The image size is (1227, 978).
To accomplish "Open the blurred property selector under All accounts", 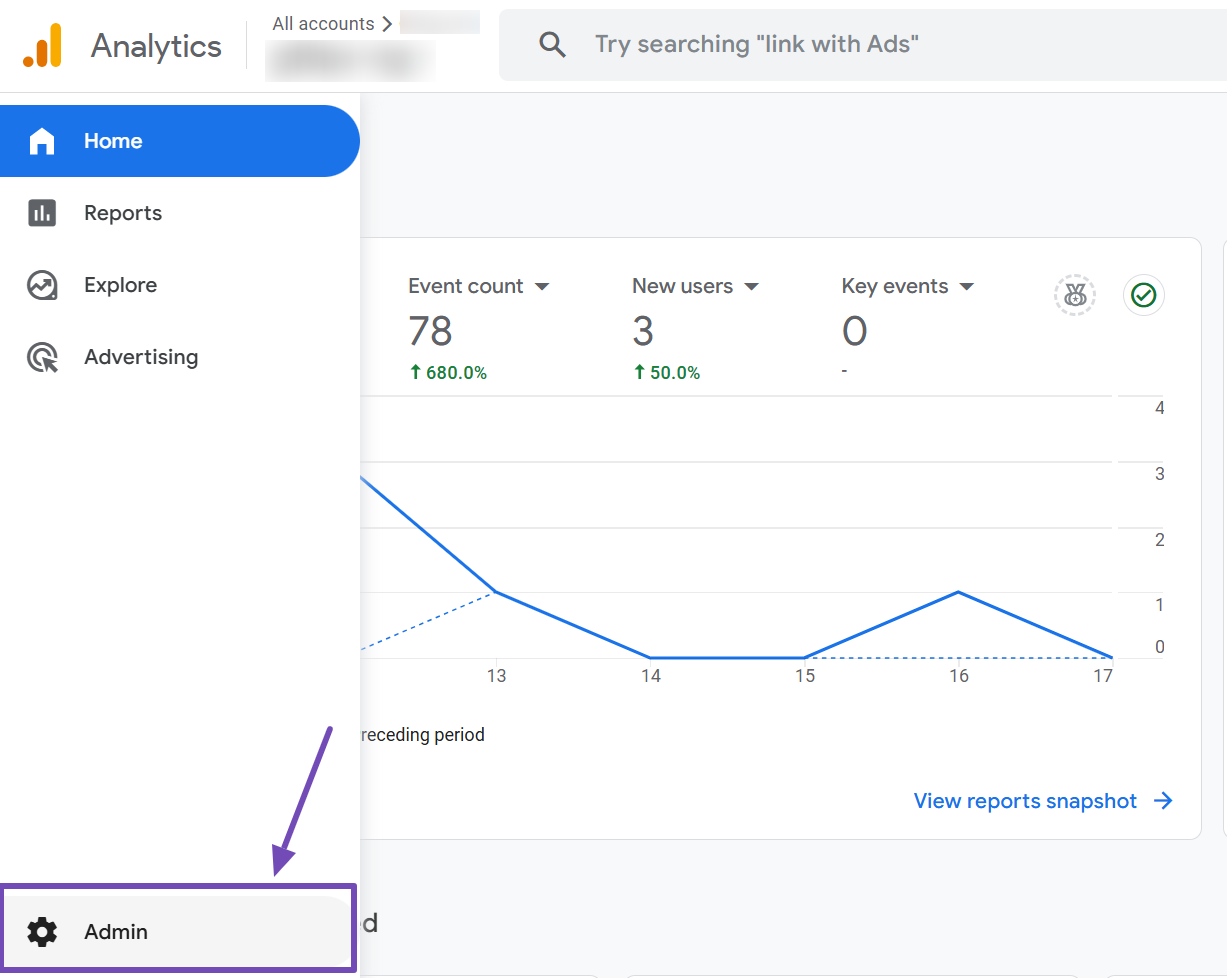I will tap(350, 62).
